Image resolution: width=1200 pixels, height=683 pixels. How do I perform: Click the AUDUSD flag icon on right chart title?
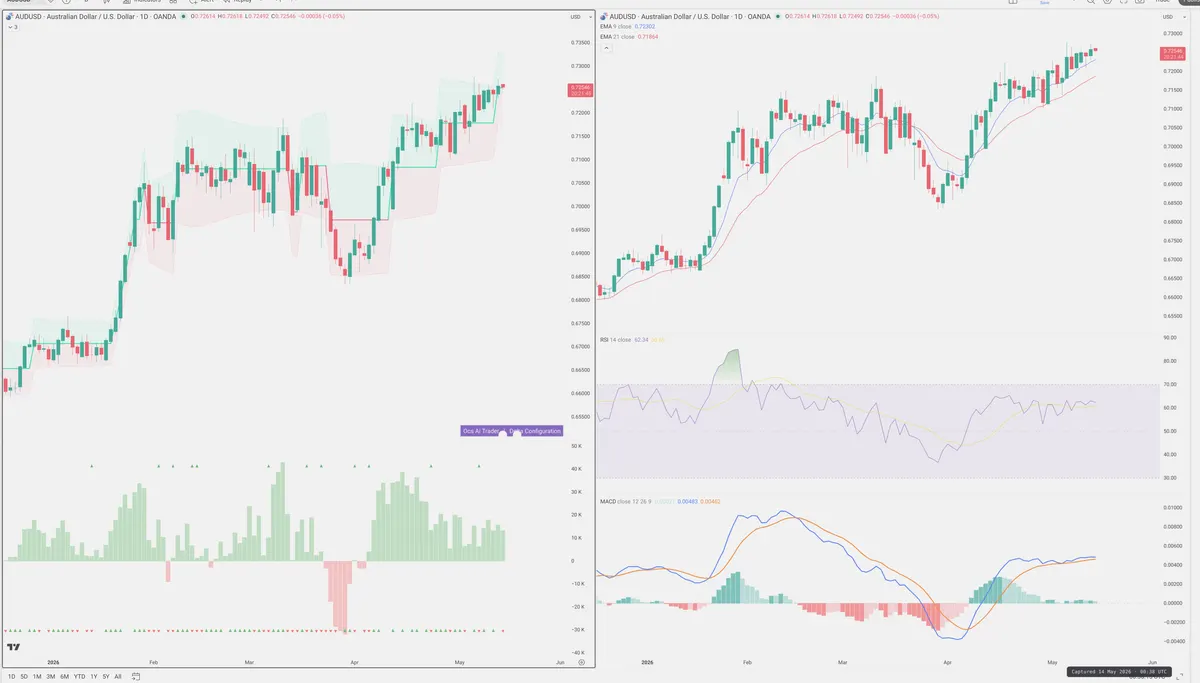pos(605,18)
